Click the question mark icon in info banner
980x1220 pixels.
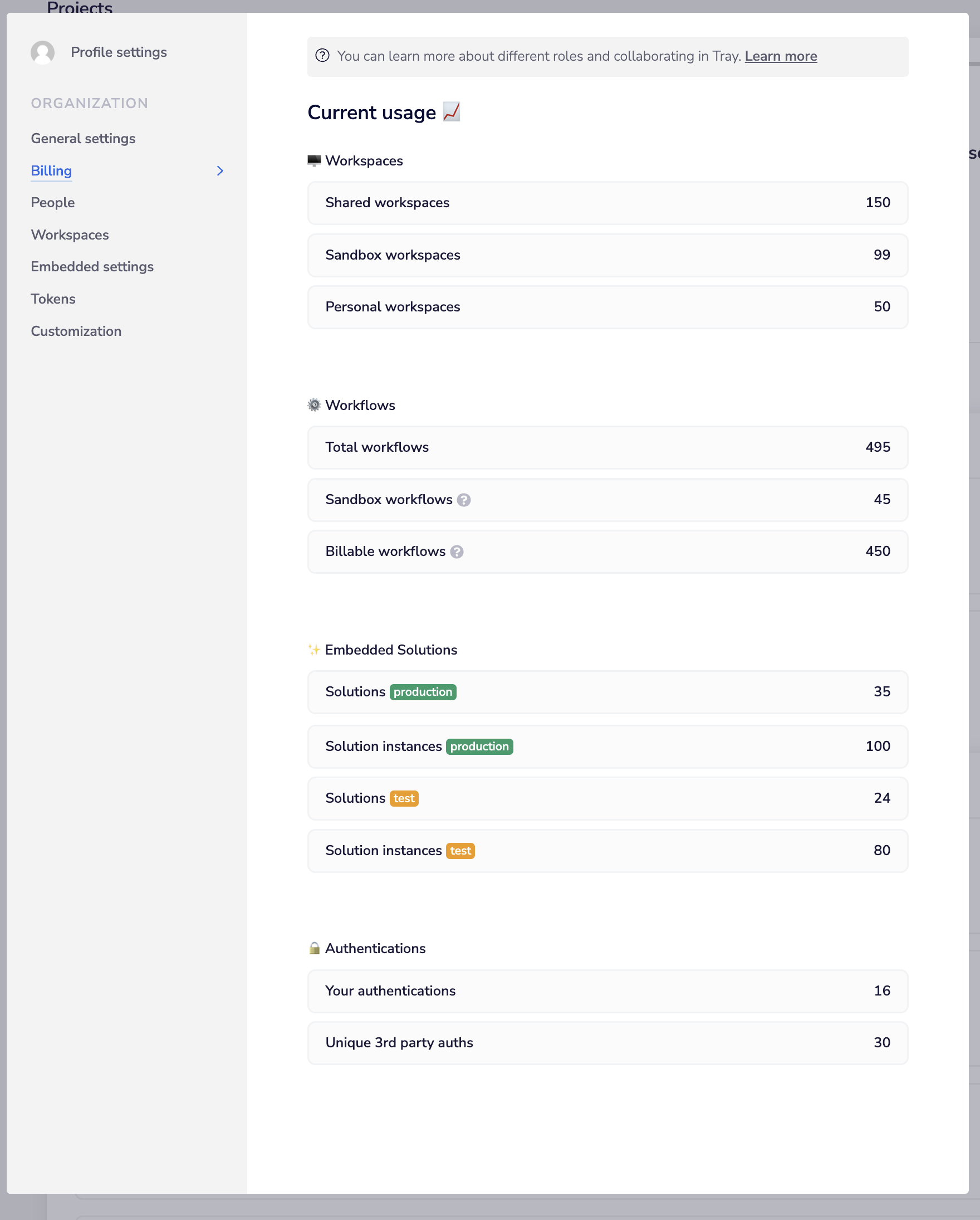click(322, 56)
